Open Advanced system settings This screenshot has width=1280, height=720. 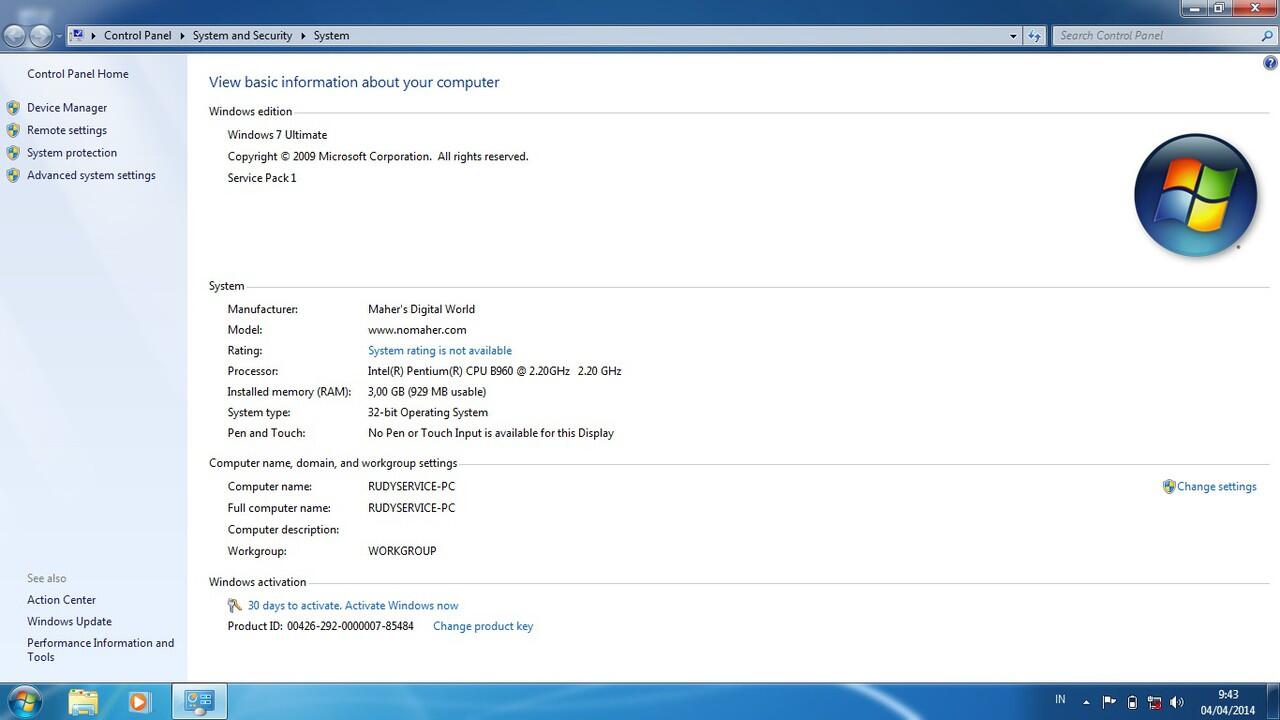(x=91, y=175)
